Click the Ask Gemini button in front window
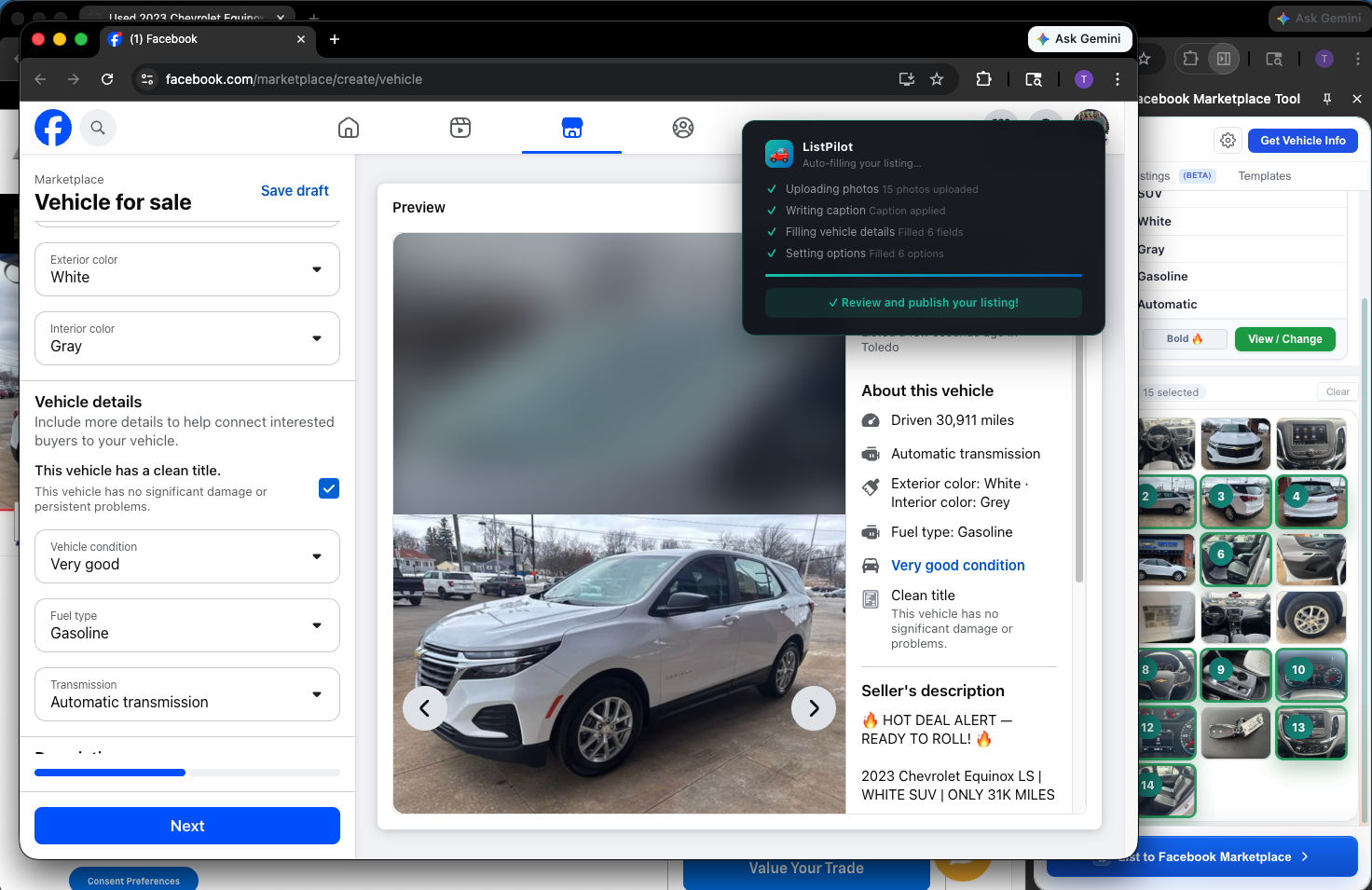 [1079, 39]
